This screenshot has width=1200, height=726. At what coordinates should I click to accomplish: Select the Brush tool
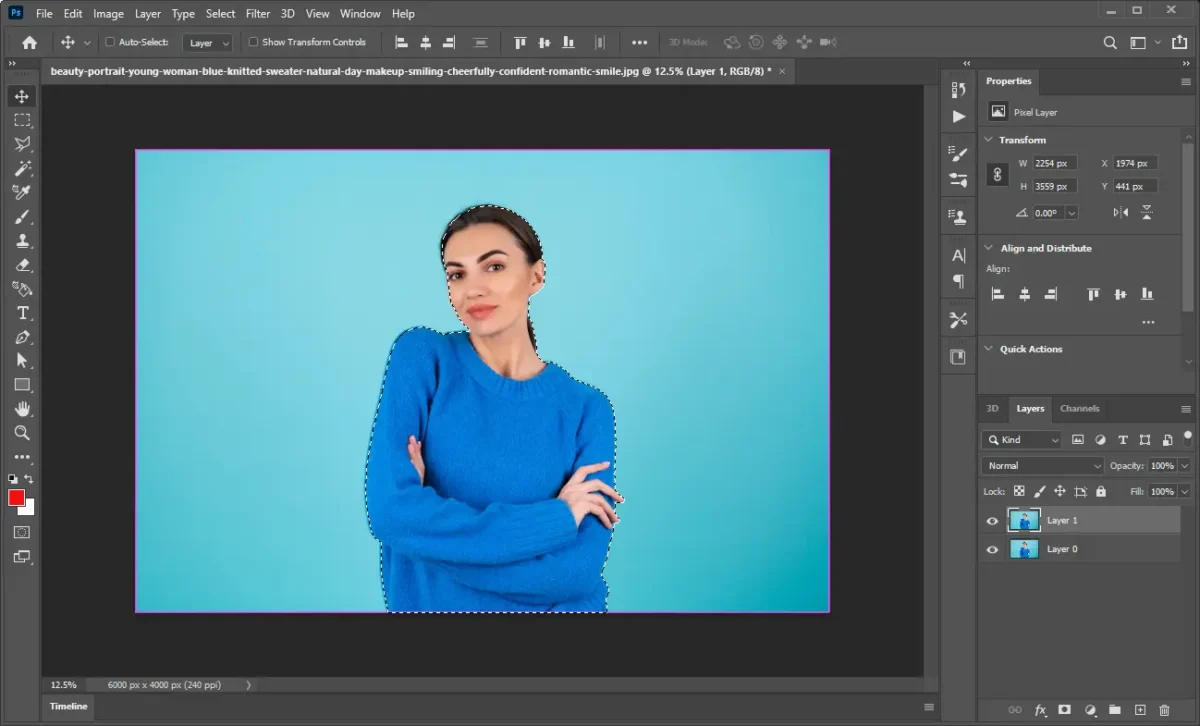pyautogui.click(x=22, y=217)
